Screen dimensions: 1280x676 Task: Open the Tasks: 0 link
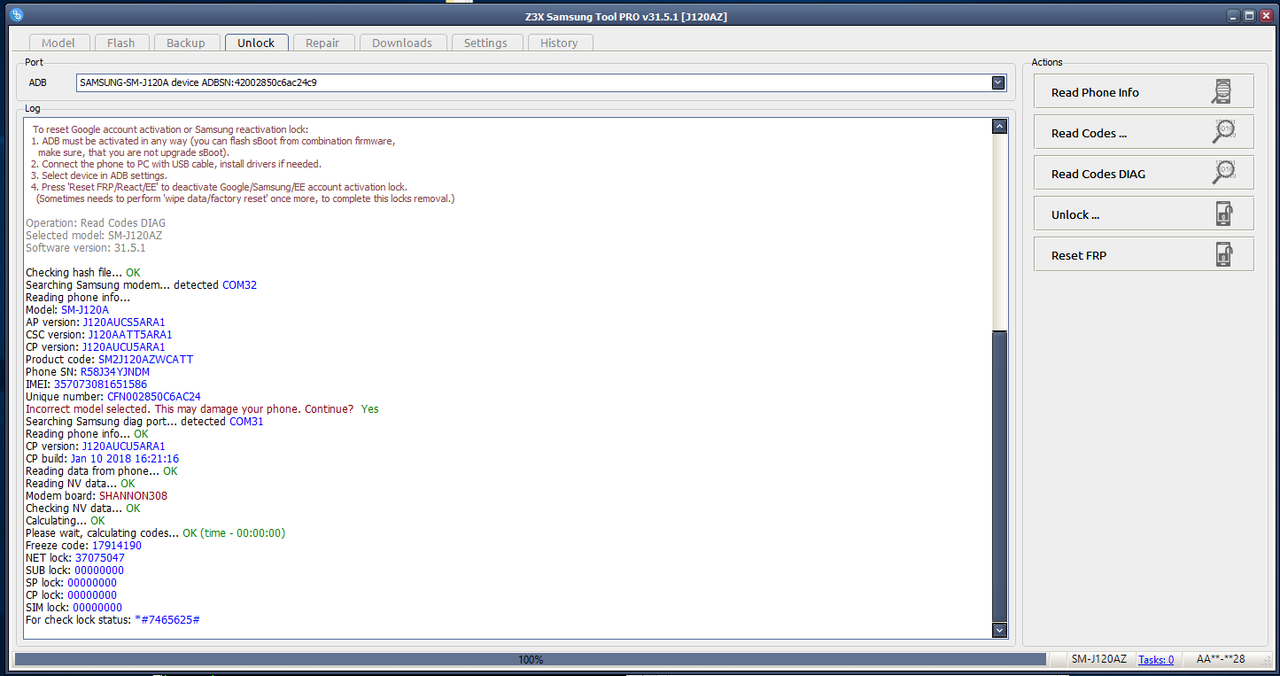1156,660
